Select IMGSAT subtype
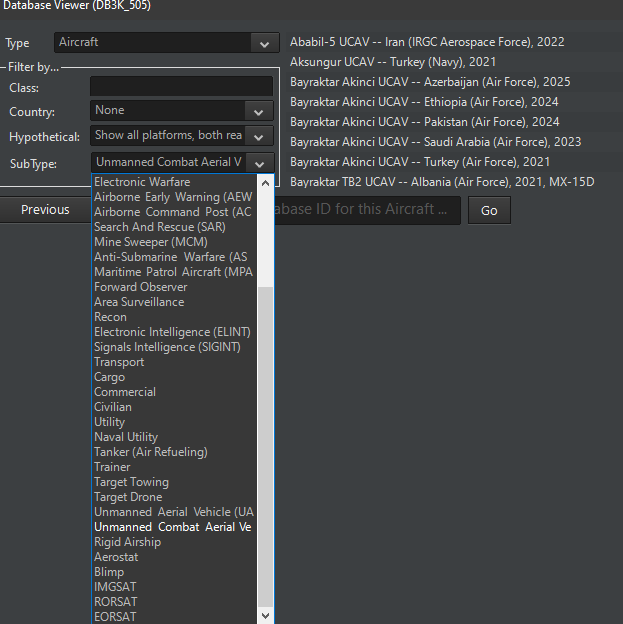The width and height of the screenshot is (623, 624). [x=174, y=587]
